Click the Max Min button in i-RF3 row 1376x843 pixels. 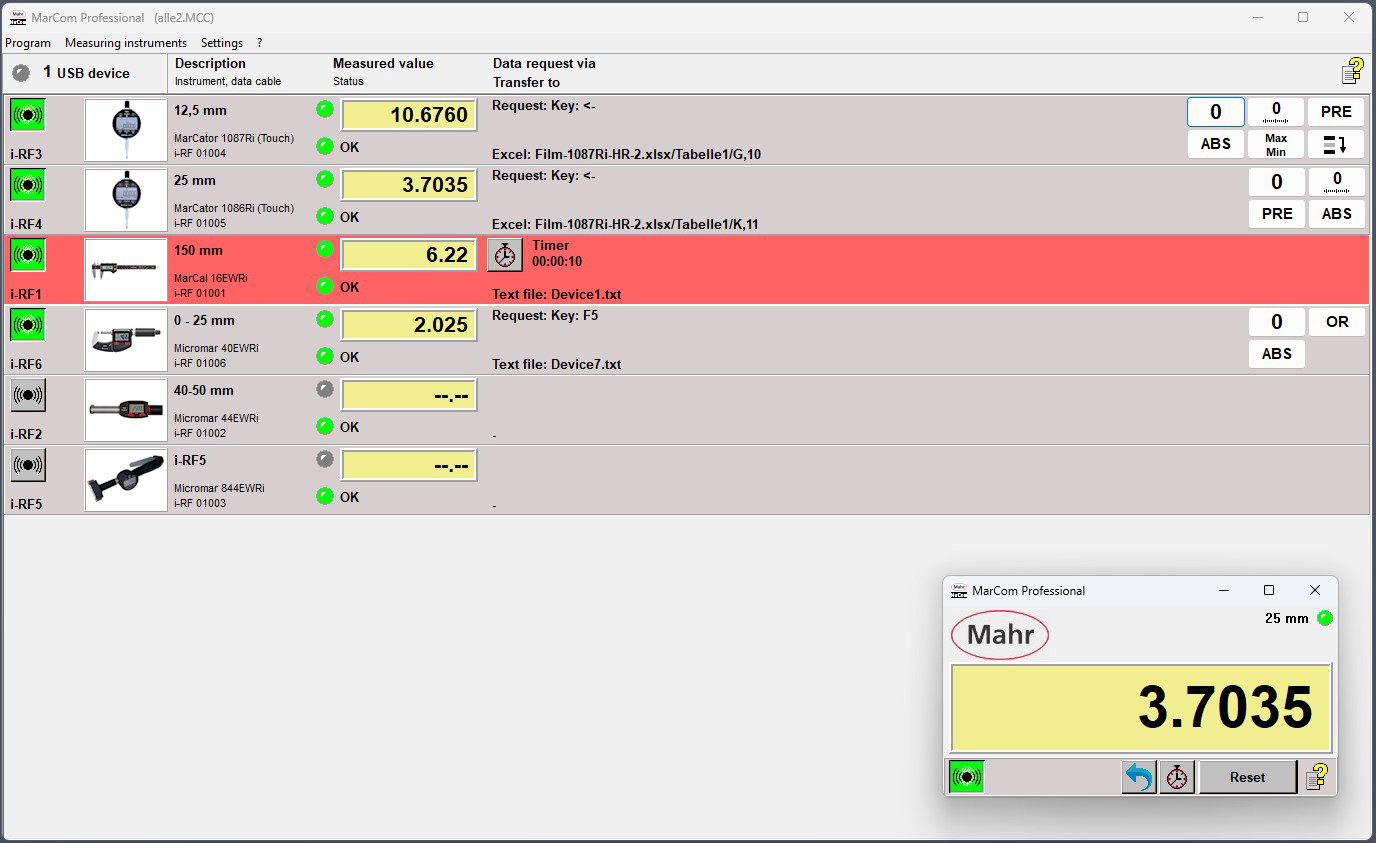pos(1276,144)
